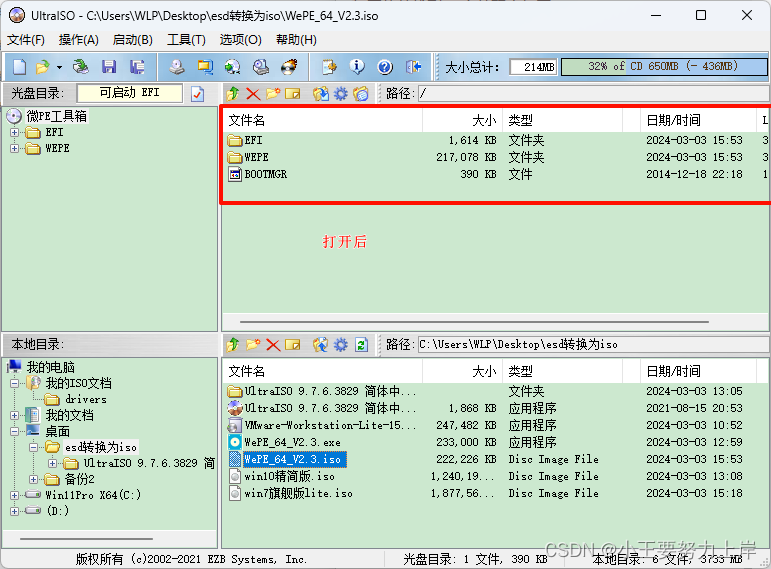771x569 pixels.
Task: Click New Folder icon in local pane toolbar
Action: coord(253,345)
